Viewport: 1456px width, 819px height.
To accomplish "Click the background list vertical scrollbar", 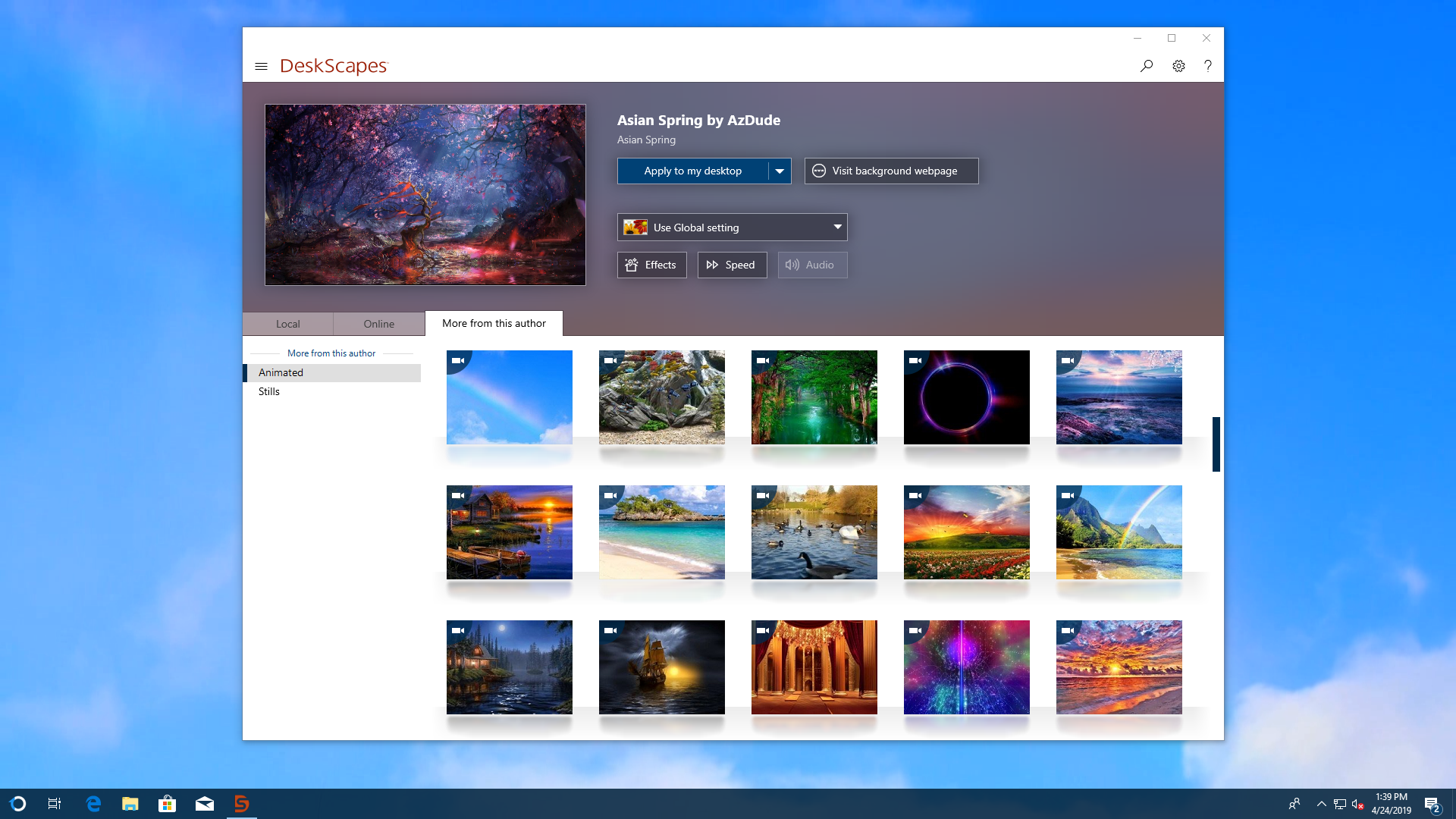I will tap(1216, 444).
